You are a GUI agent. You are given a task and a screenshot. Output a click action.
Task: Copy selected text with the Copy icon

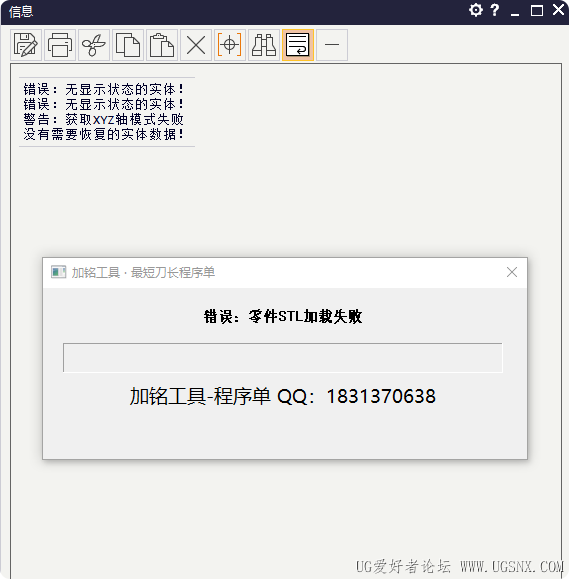[128, 45]
